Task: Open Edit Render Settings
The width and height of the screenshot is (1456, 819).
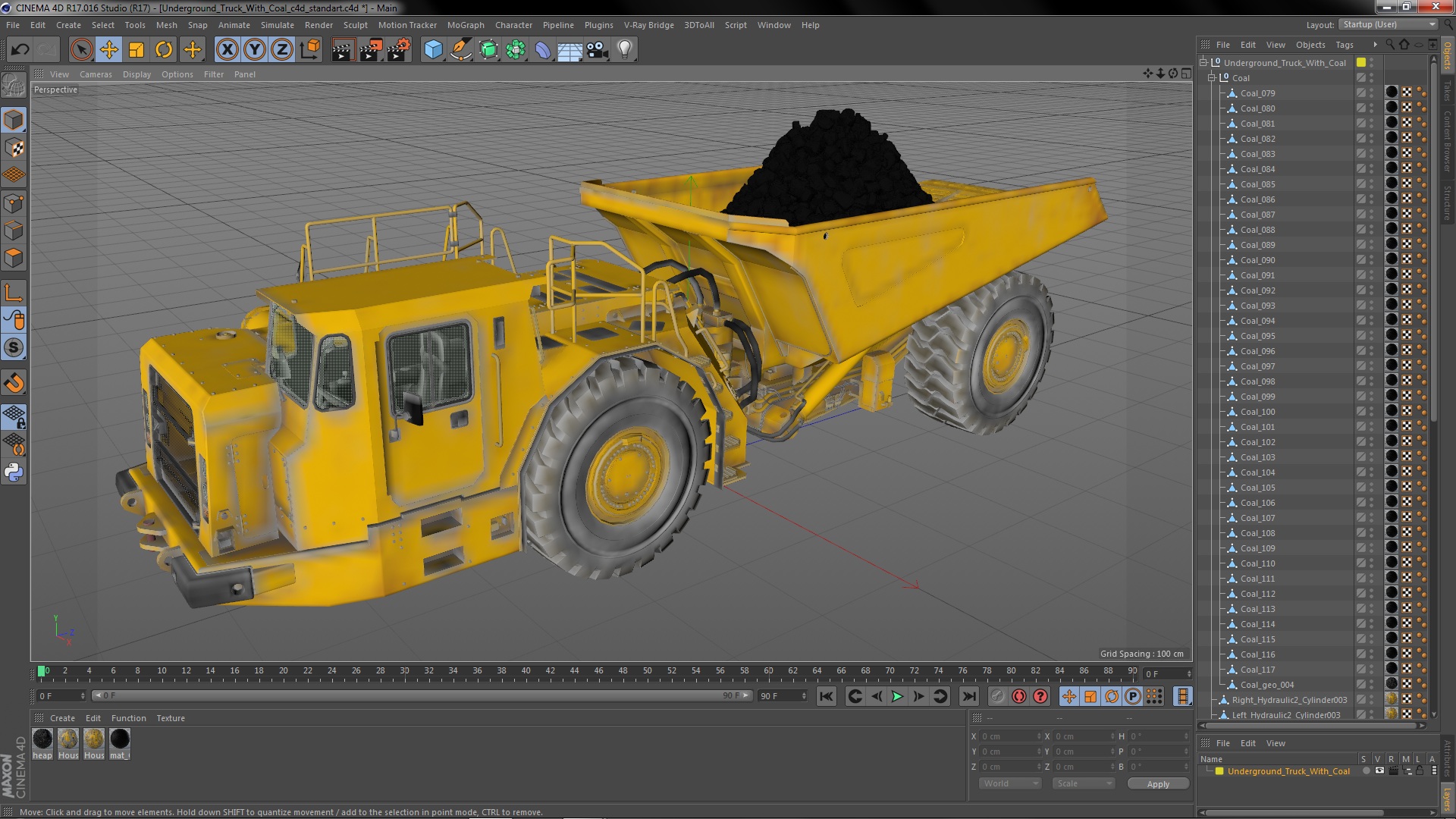Action: click(399, 50)
